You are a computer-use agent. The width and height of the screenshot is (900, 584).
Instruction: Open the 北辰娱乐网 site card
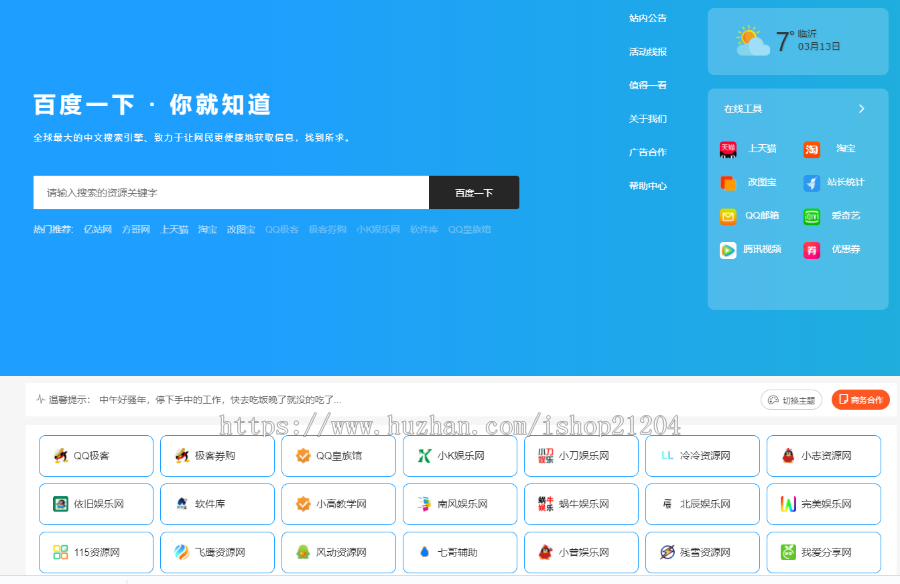click(x=703, y=504)
